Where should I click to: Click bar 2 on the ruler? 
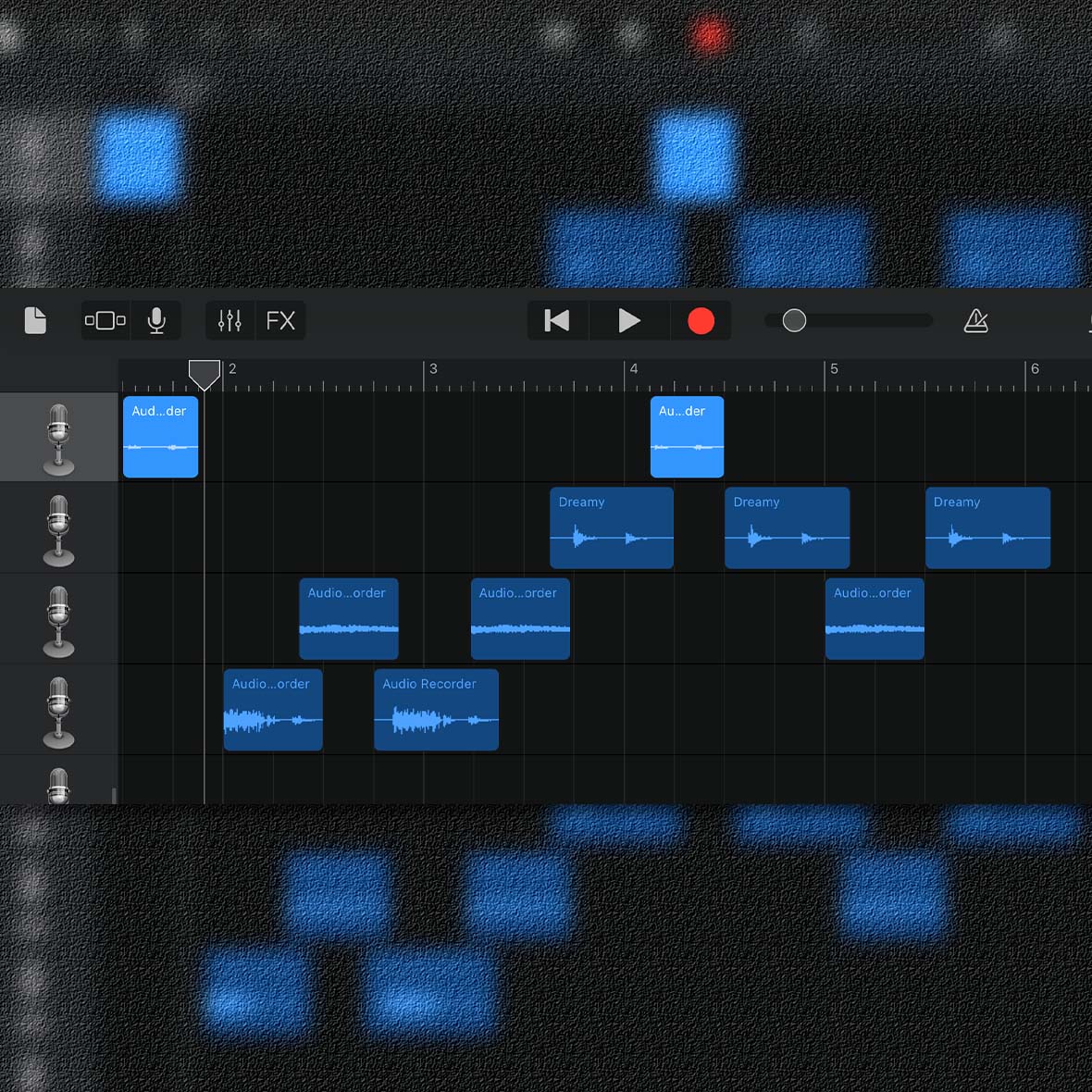coord(232,369)
